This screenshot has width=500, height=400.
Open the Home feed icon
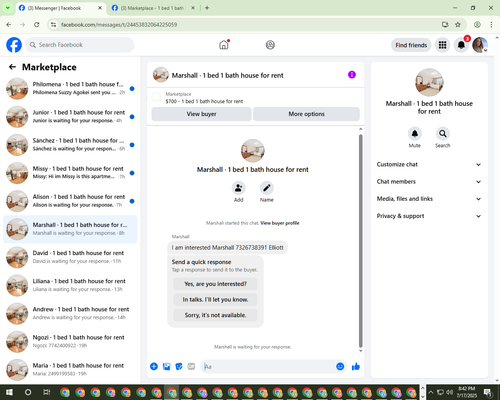[224, 45]
